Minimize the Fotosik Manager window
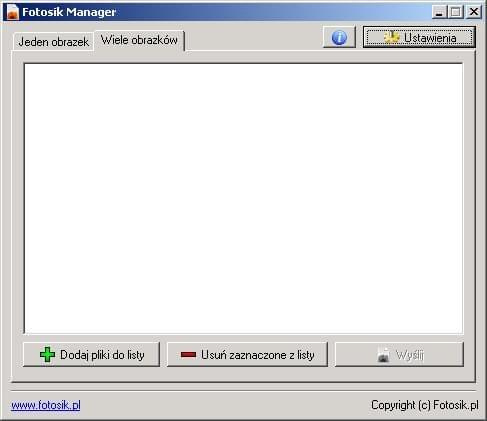Viewport: 487px width, 421px height. (439, 12)
